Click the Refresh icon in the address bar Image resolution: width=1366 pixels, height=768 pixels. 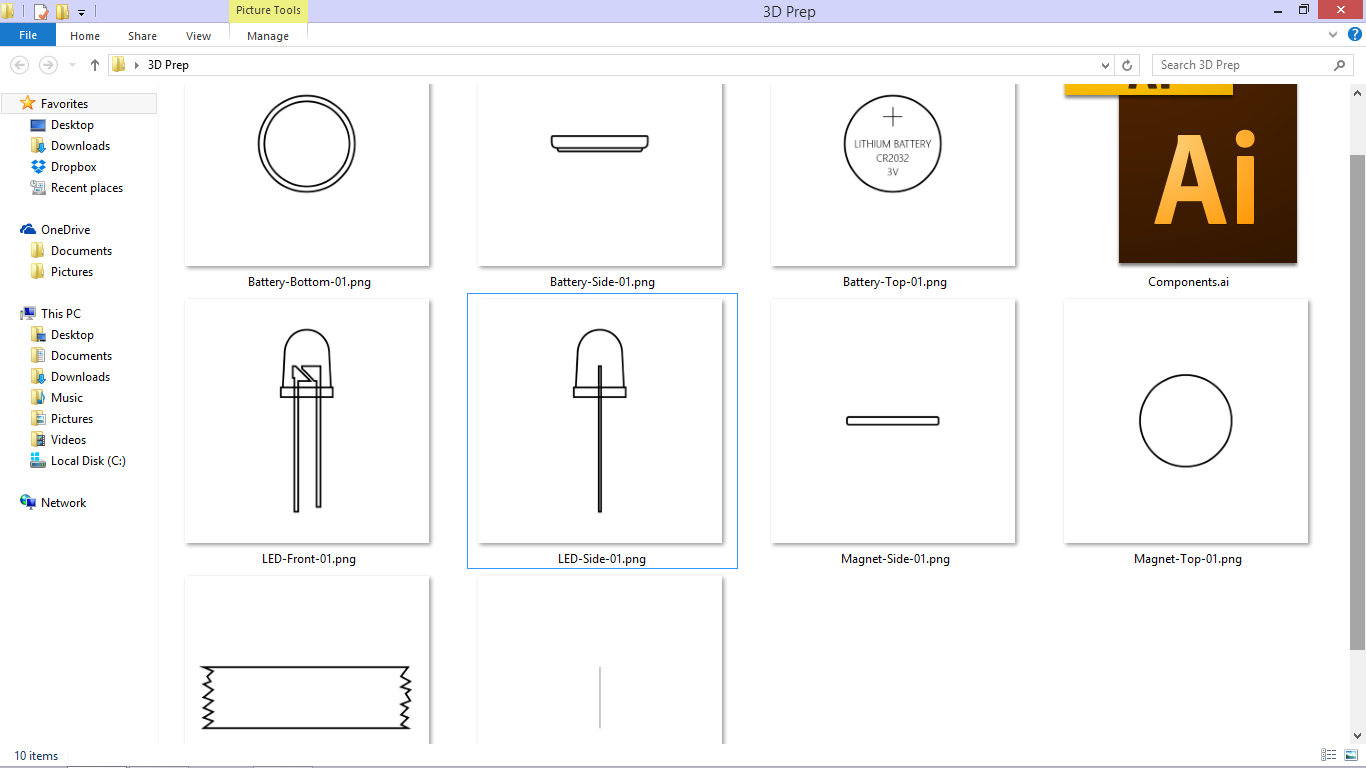click(x=1127, y=64)
